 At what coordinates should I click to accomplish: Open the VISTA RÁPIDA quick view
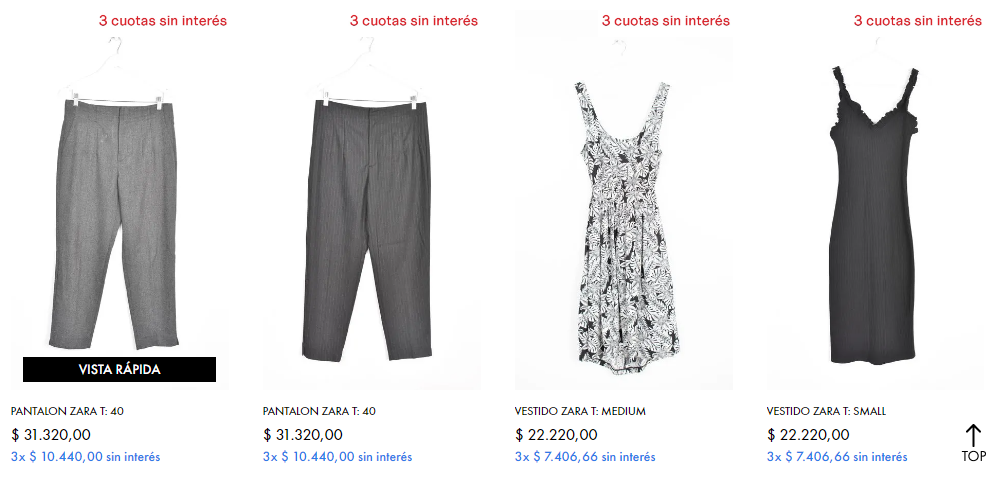[120, 370]
